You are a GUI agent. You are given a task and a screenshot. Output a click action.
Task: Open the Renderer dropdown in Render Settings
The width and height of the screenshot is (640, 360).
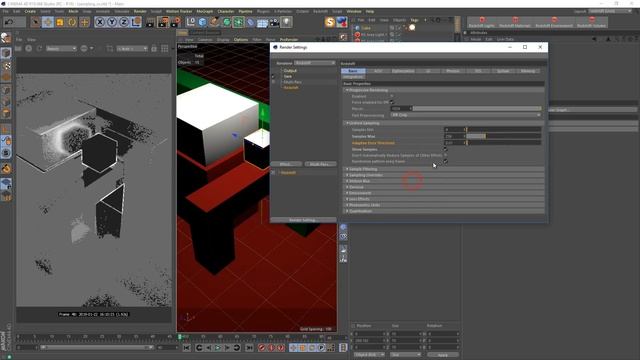point(315,63)
